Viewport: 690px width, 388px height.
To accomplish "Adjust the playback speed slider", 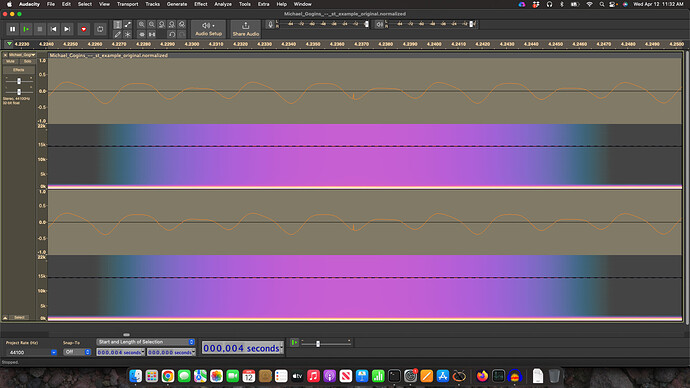I will coord(318,344).
